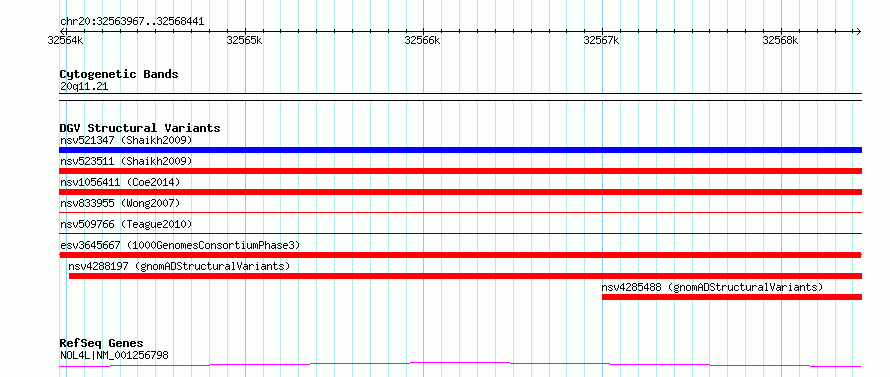
Task: Click the magenta NOL4L gene track line
Action: 460,364
